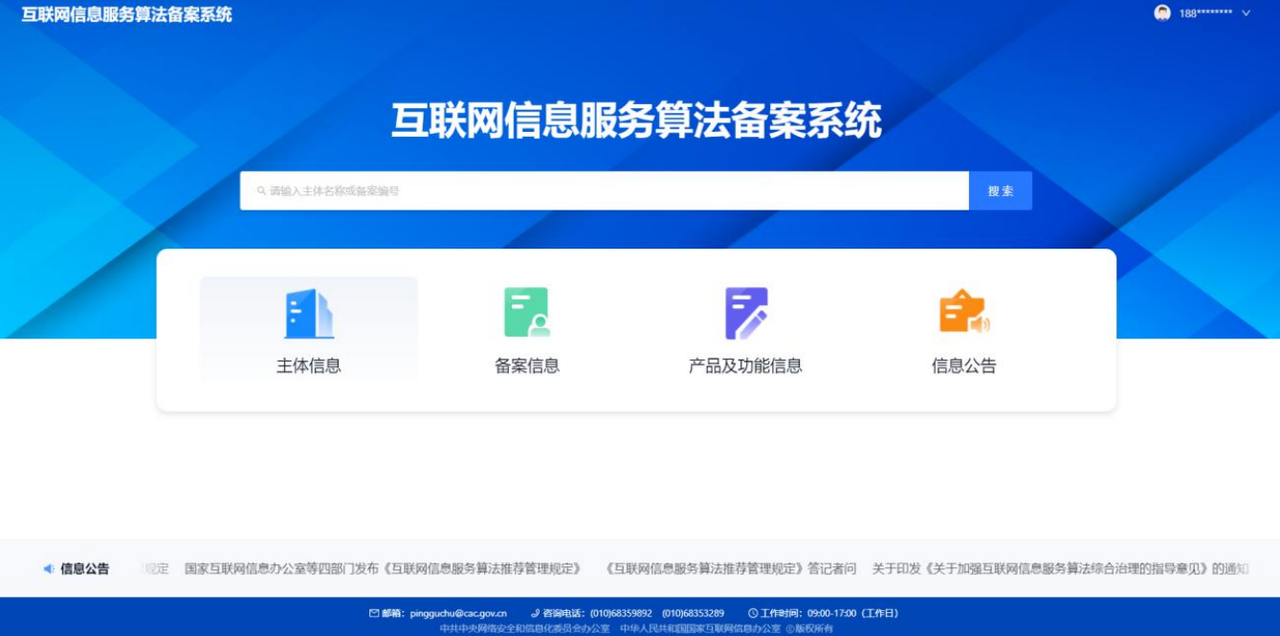This screenshot has width=1280, height=636.
Task: Click 中共中央网络安全和信息化委员会办公室 in the footer
Action: [525, 628]
